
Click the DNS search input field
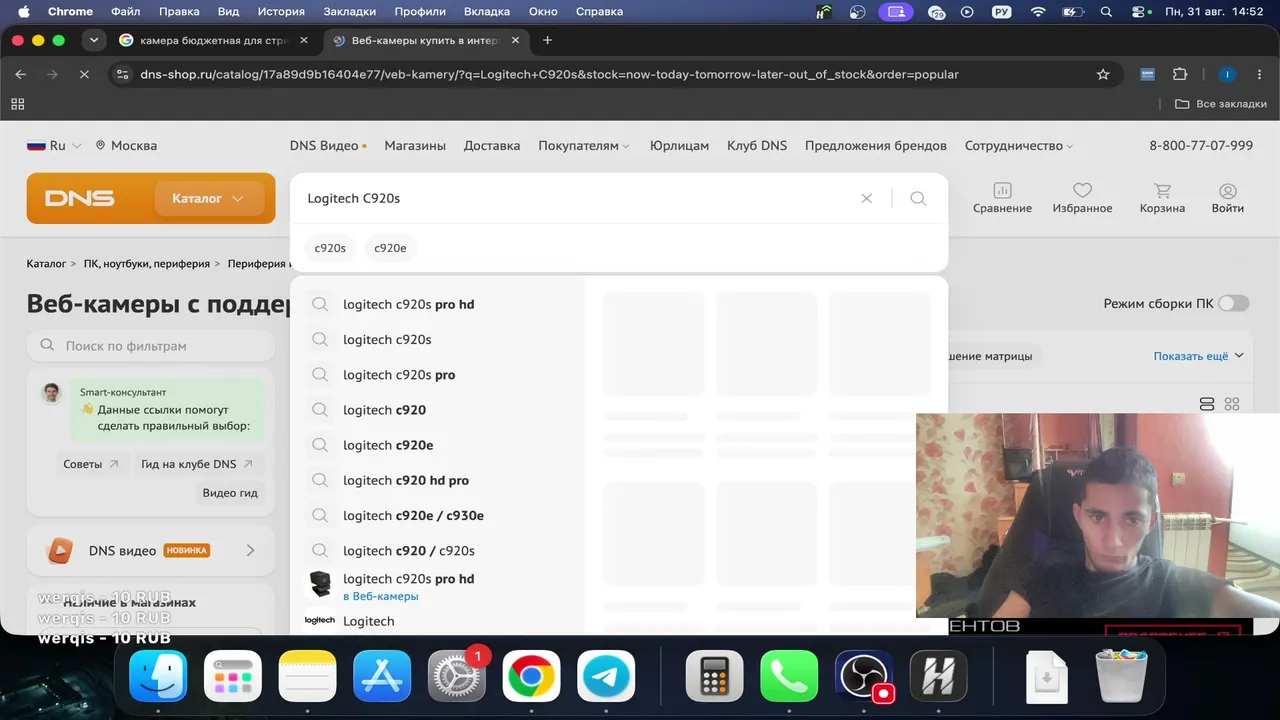tap(578, 198)
